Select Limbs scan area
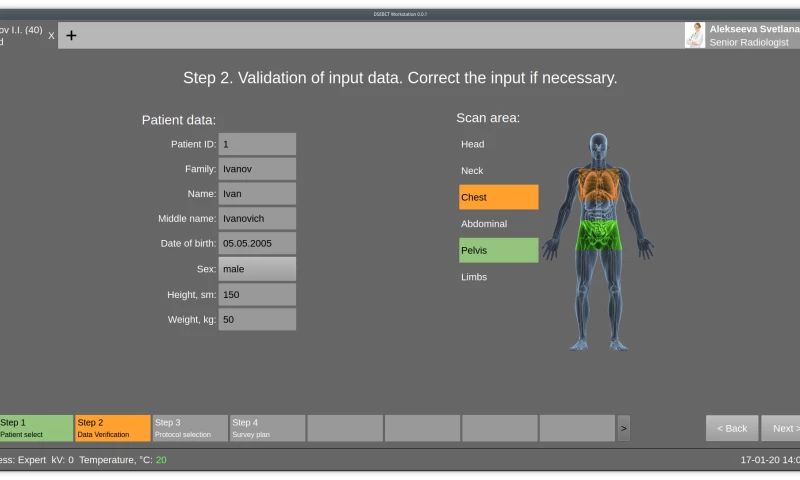This screenshot has width=800, height=480. click(x=498, y=277)
